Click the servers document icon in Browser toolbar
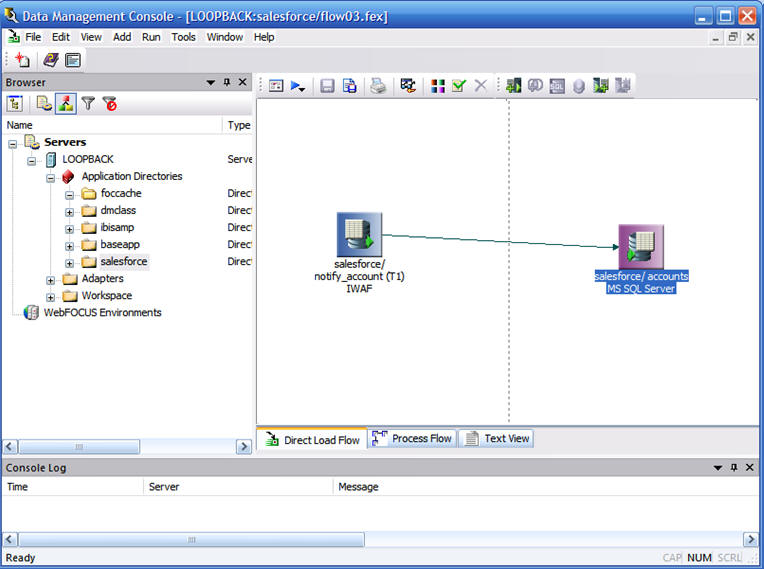The image size is (764, 569). coord(44,104)
